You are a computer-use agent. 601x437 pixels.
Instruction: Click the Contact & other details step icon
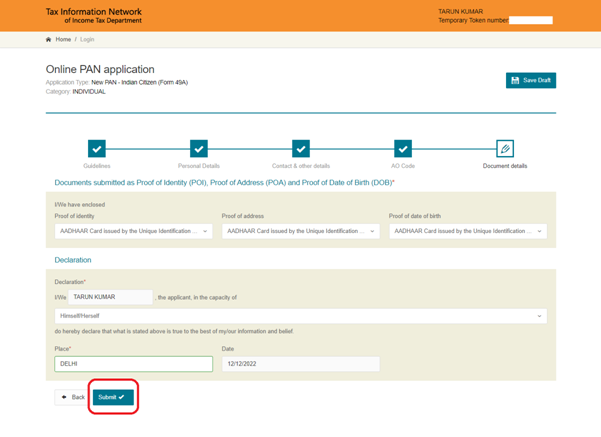pyautogui.click(x=301, y=148)
